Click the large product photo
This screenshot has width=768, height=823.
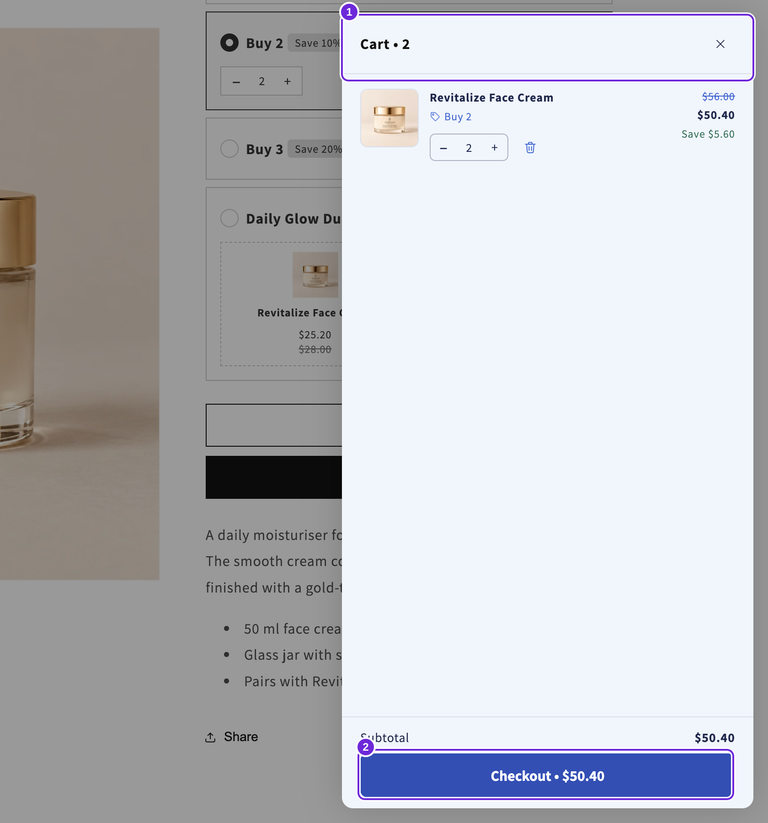(79, 304)
